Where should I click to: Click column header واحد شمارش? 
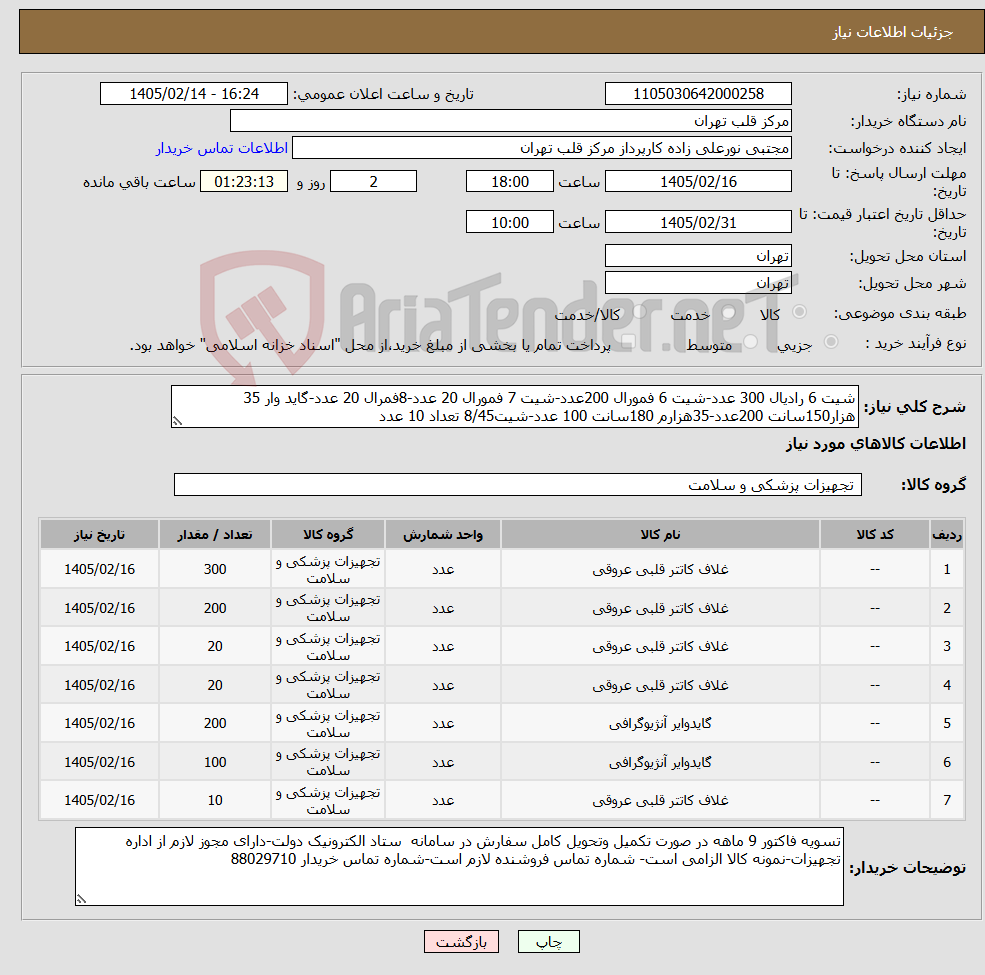(x=443, y=534)
